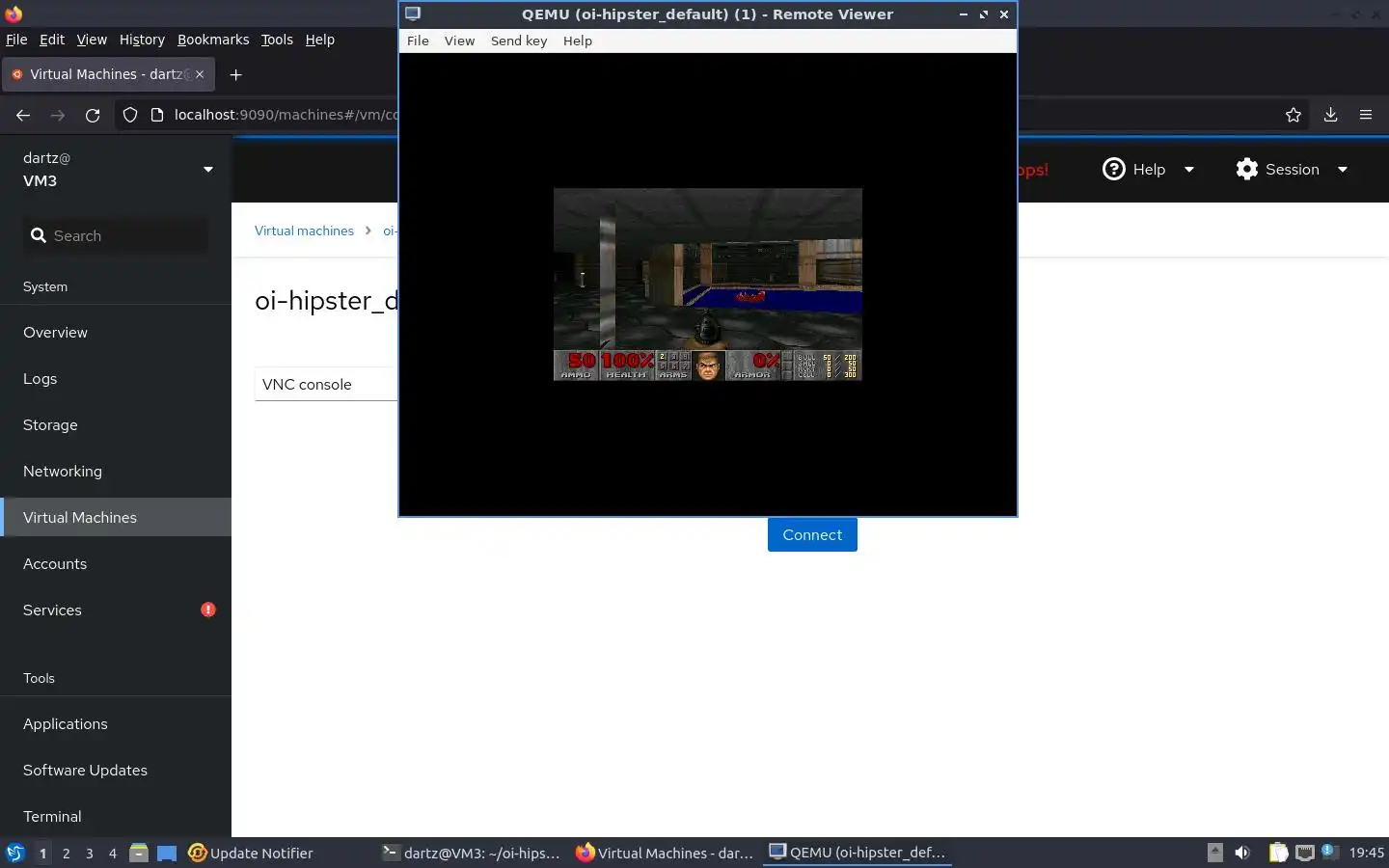Image resolution: width=1389 pixels, height=868 pixels.
Task: Click Remote Viewer window menu icon
Action: 413,14
